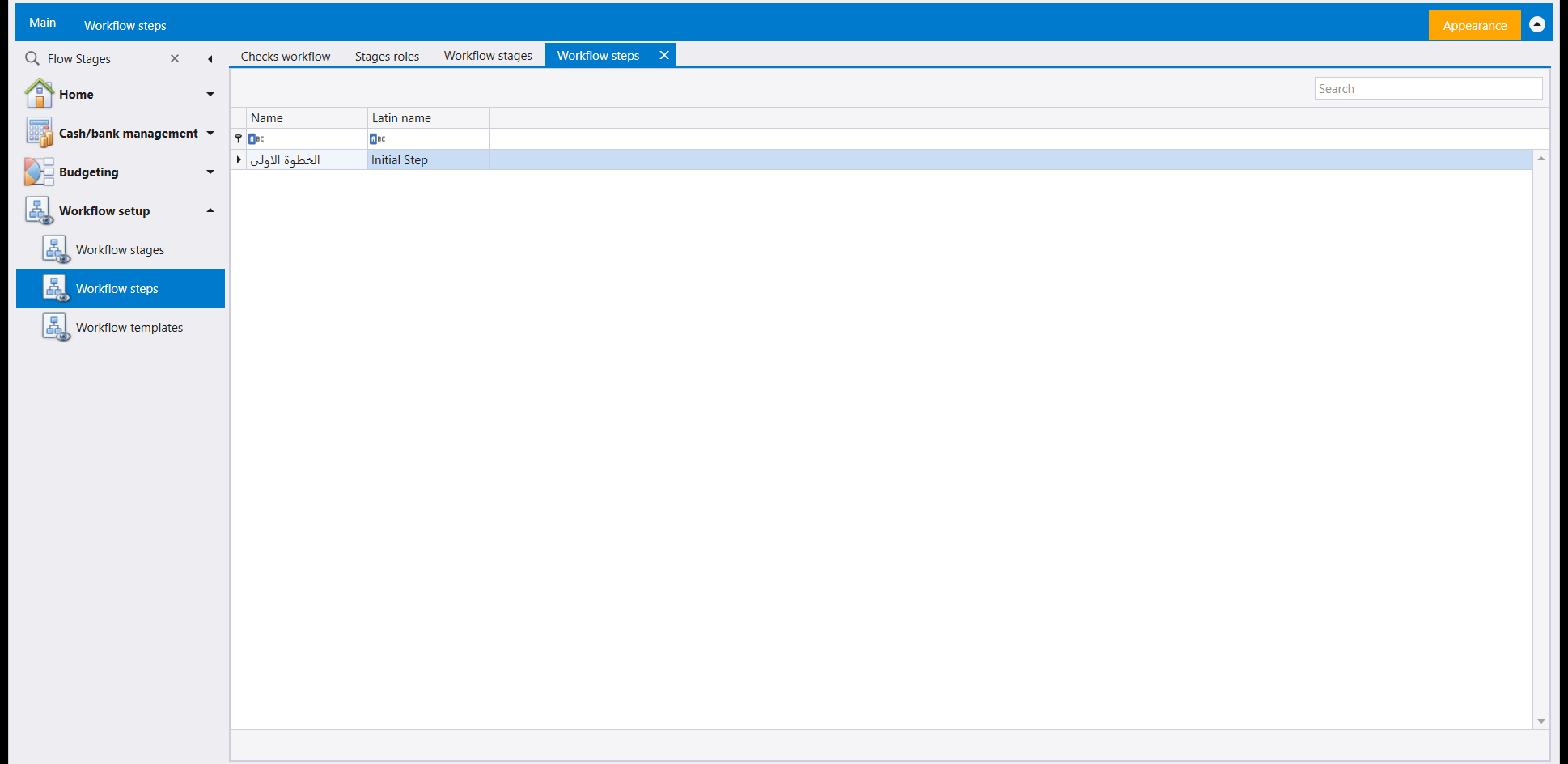The width and height of the screenshot is (1568, 764).
Task: Click the filter funnel icon in grid
Action: click(238, 138)
